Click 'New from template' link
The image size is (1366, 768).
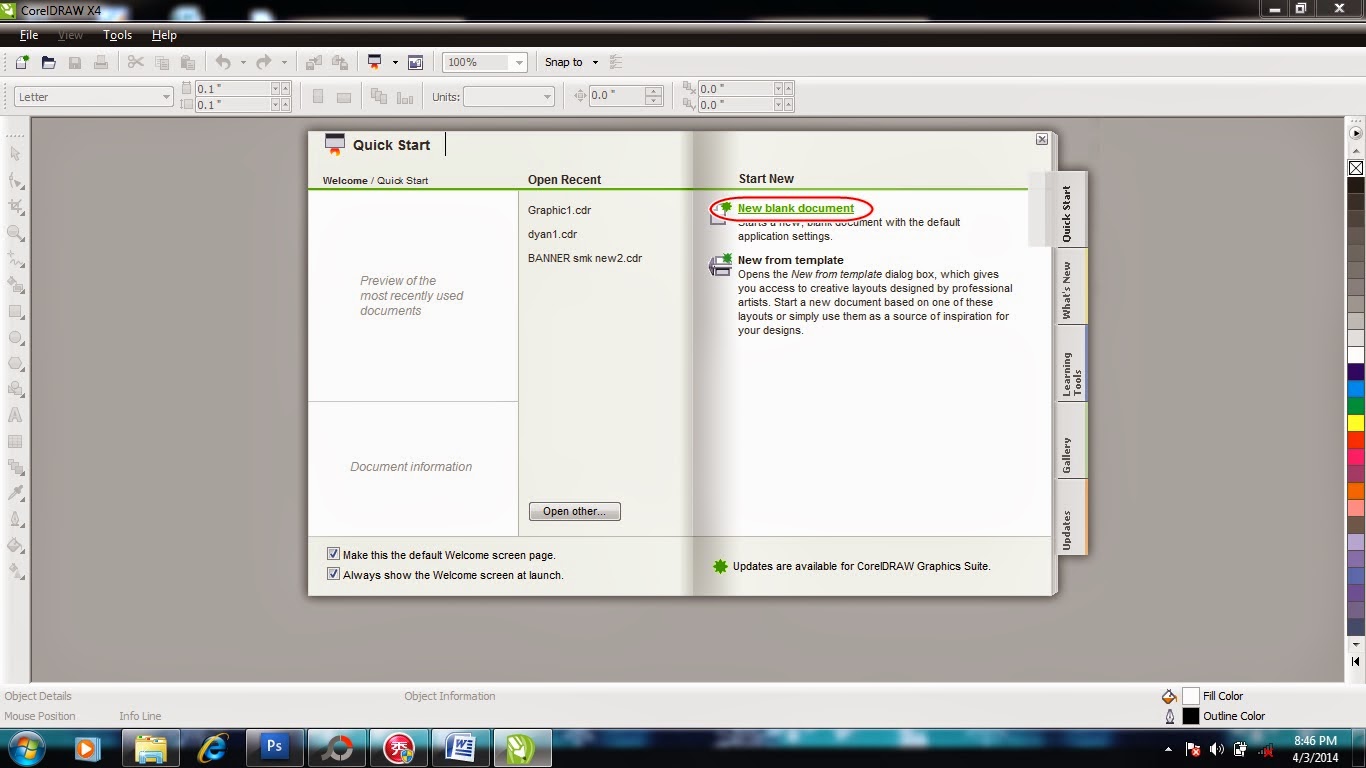tap(790, 260)
